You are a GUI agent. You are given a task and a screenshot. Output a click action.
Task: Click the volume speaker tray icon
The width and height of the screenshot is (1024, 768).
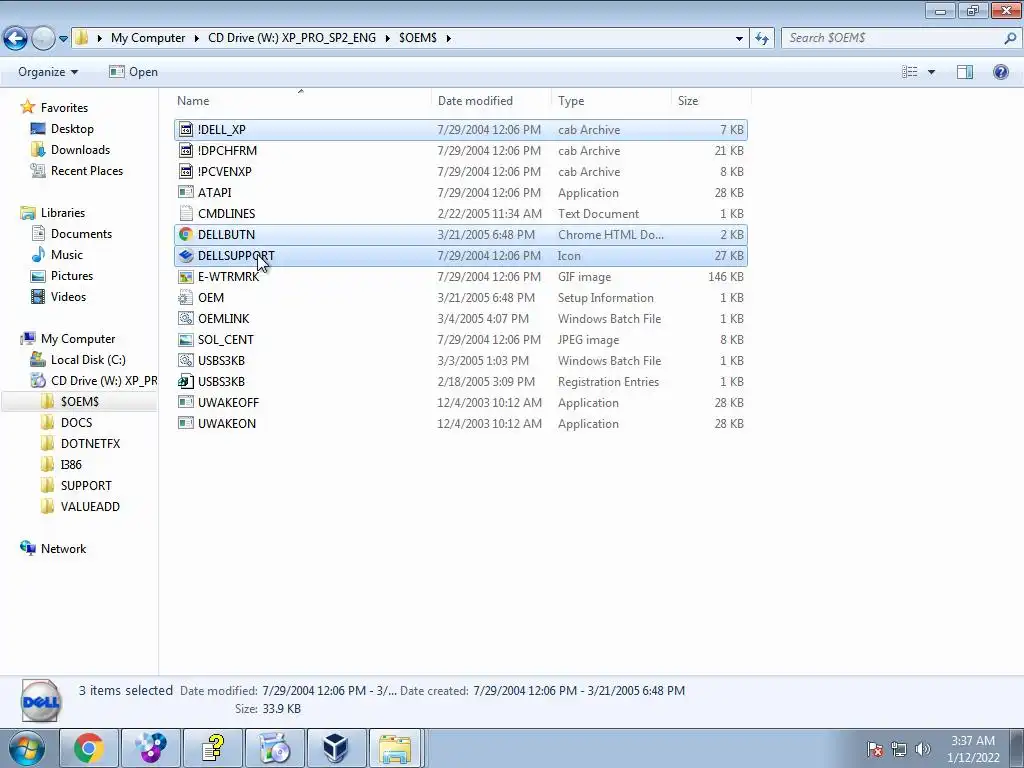(923, 749)
